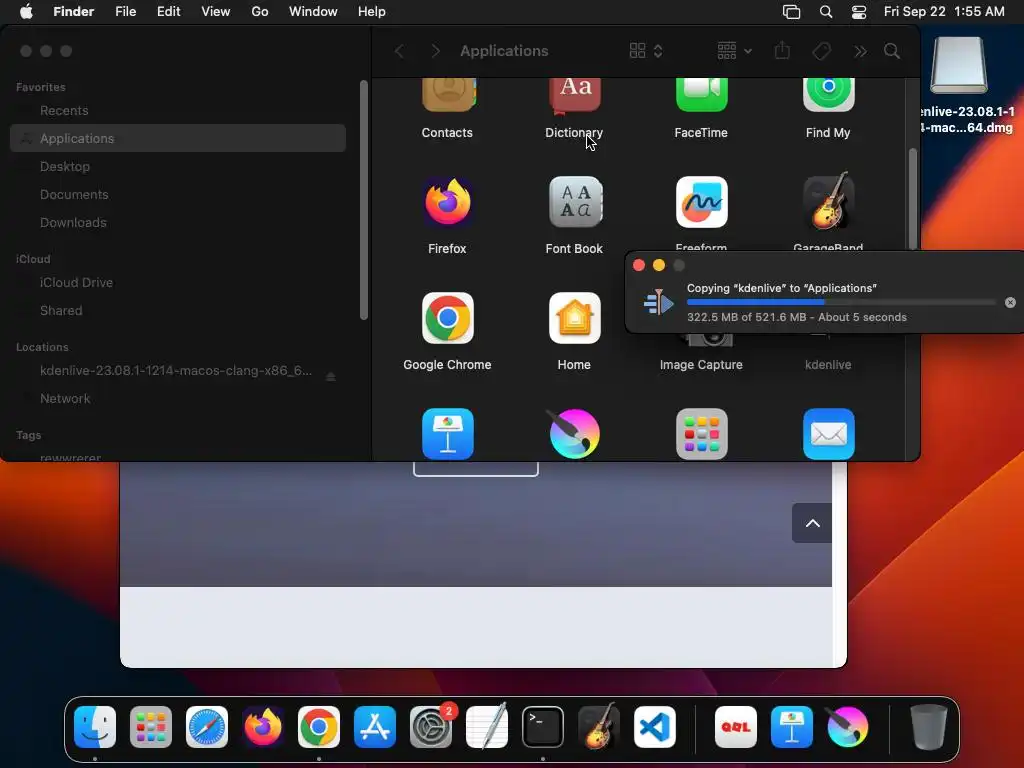The height and width of the screenshot is (768, 1024).
Task: Go back in Finder navigation
Action: tap(400, 51)
